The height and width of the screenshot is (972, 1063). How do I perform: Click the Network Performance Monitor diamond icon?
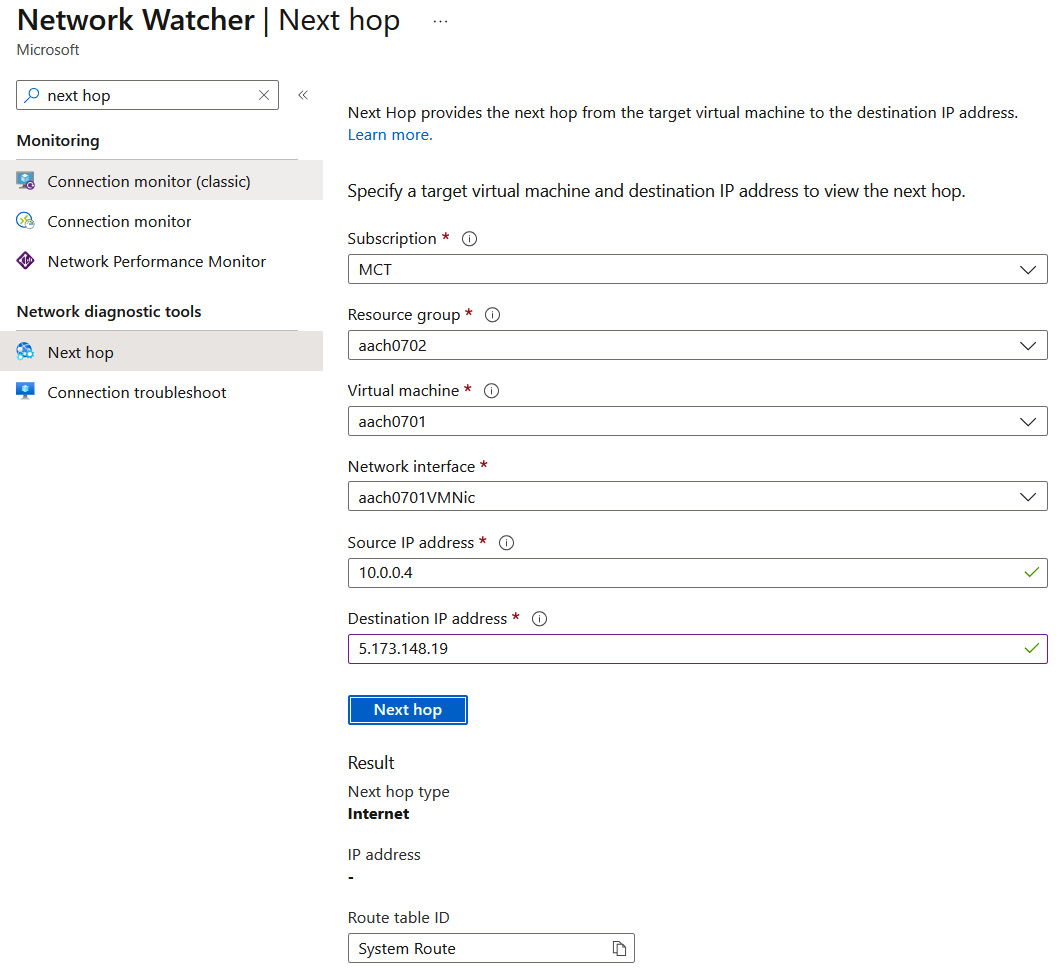(x=26, y=261)
